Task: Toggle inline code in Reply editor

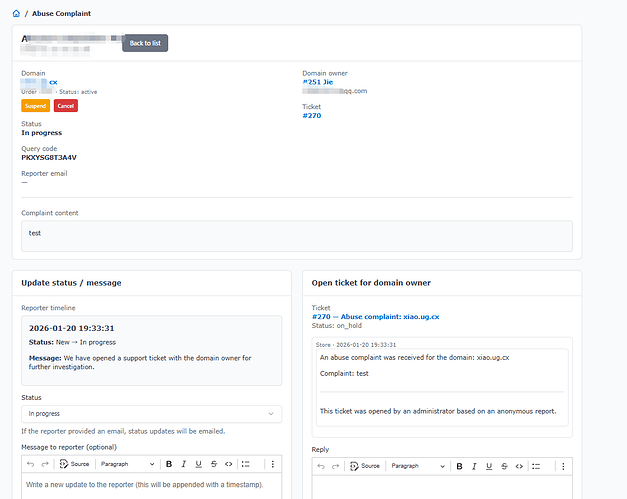Action: (x=519, y=466)
